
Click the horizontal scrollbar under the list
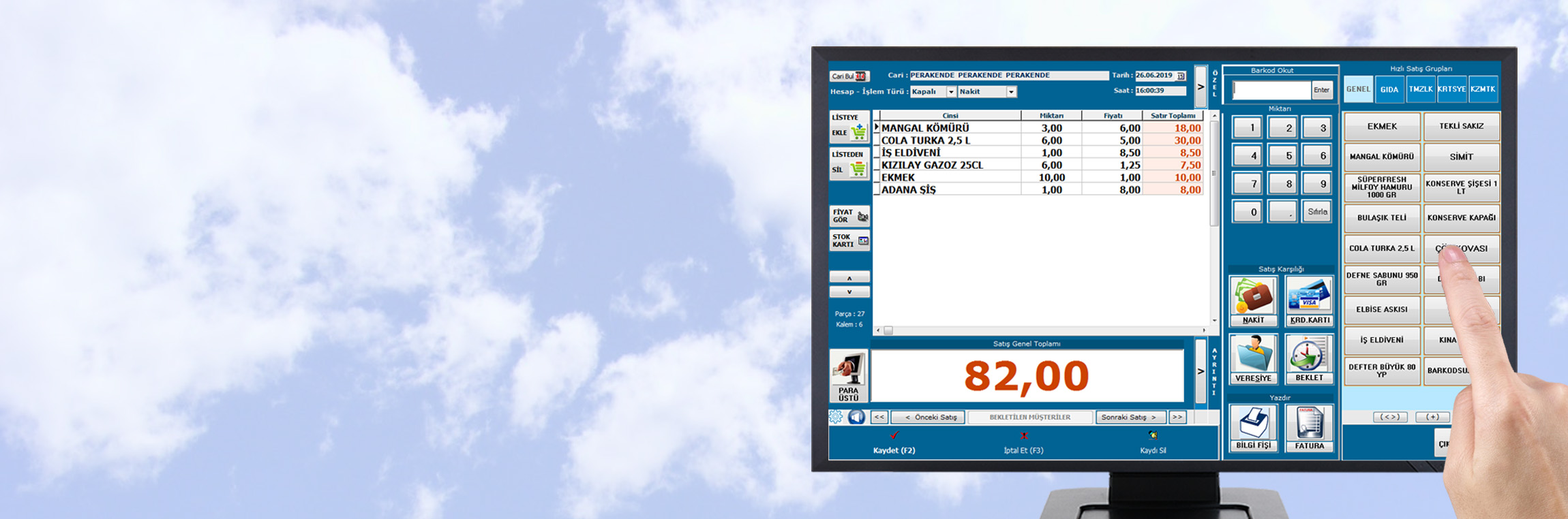point(1041,330)
